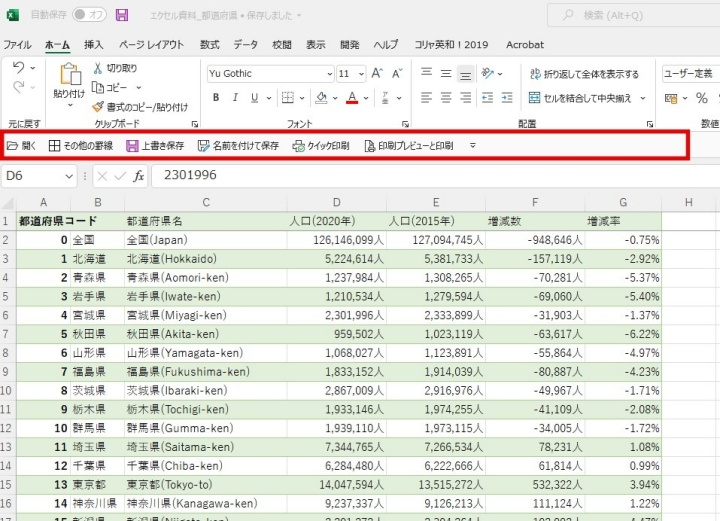Image resolution: width=720 pixels, height=521 pixels.
Task: Increase indent
Action: (x=507, y=98)
